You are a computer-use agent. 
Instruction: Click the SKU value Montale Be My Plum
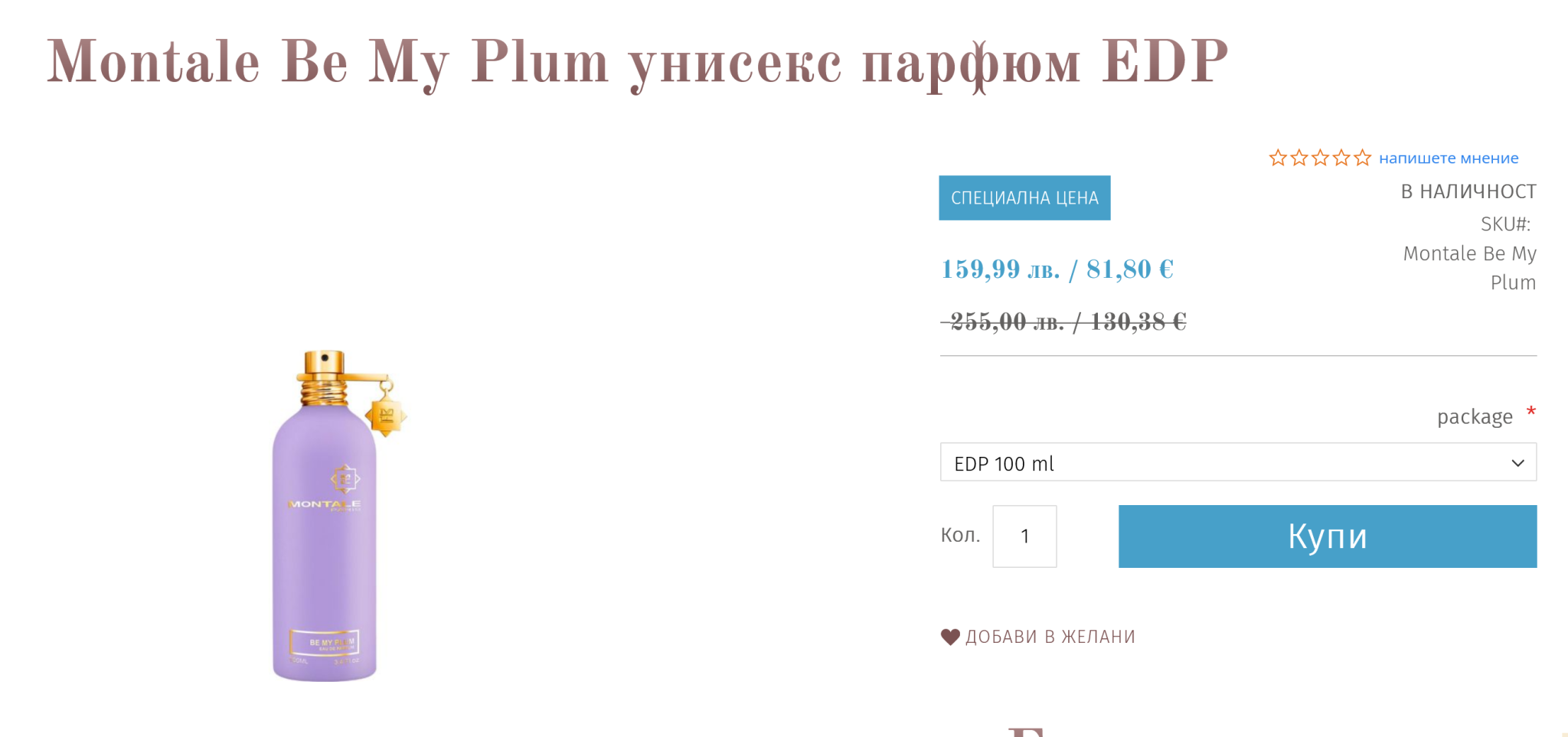click(1470, 268)
